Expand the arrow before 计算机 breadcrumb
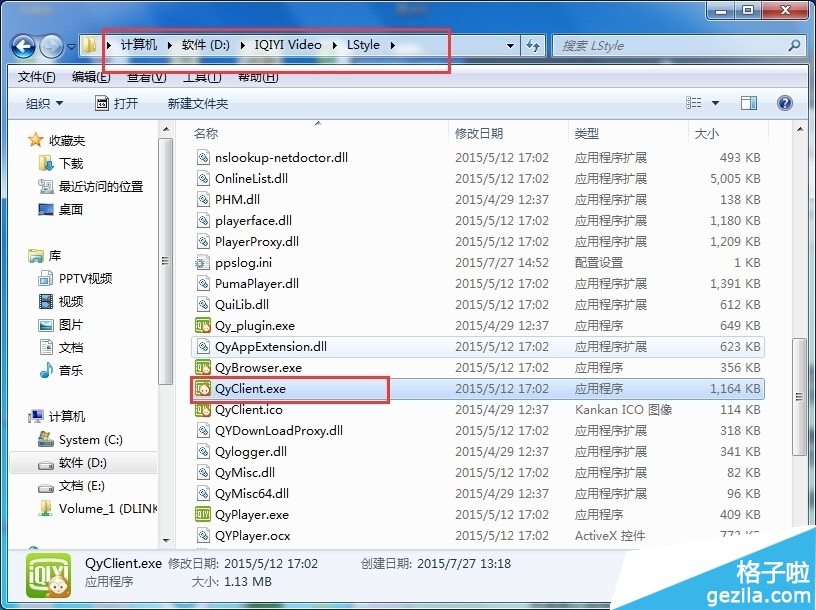The image size is (816, 610). (109, 45)
